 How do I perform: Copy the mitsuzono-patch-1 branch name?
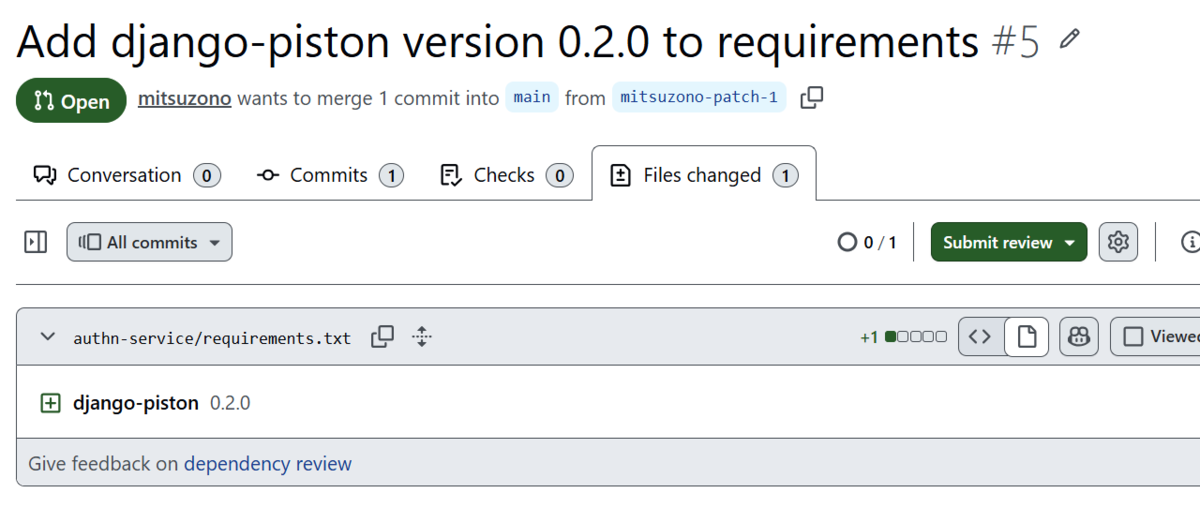tap(812, 97)
